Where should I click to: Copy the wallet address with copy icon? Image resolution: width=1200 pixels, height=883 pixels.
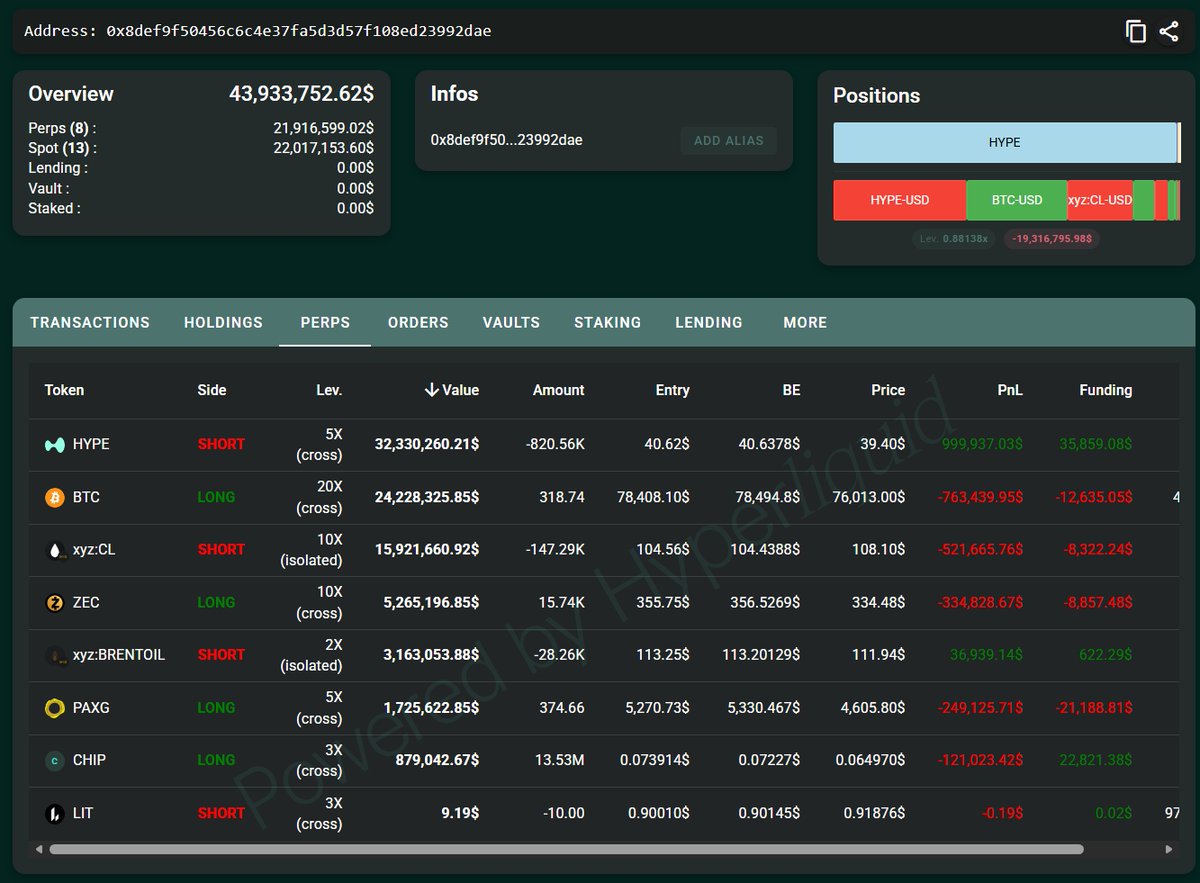tap(1135, 31)
